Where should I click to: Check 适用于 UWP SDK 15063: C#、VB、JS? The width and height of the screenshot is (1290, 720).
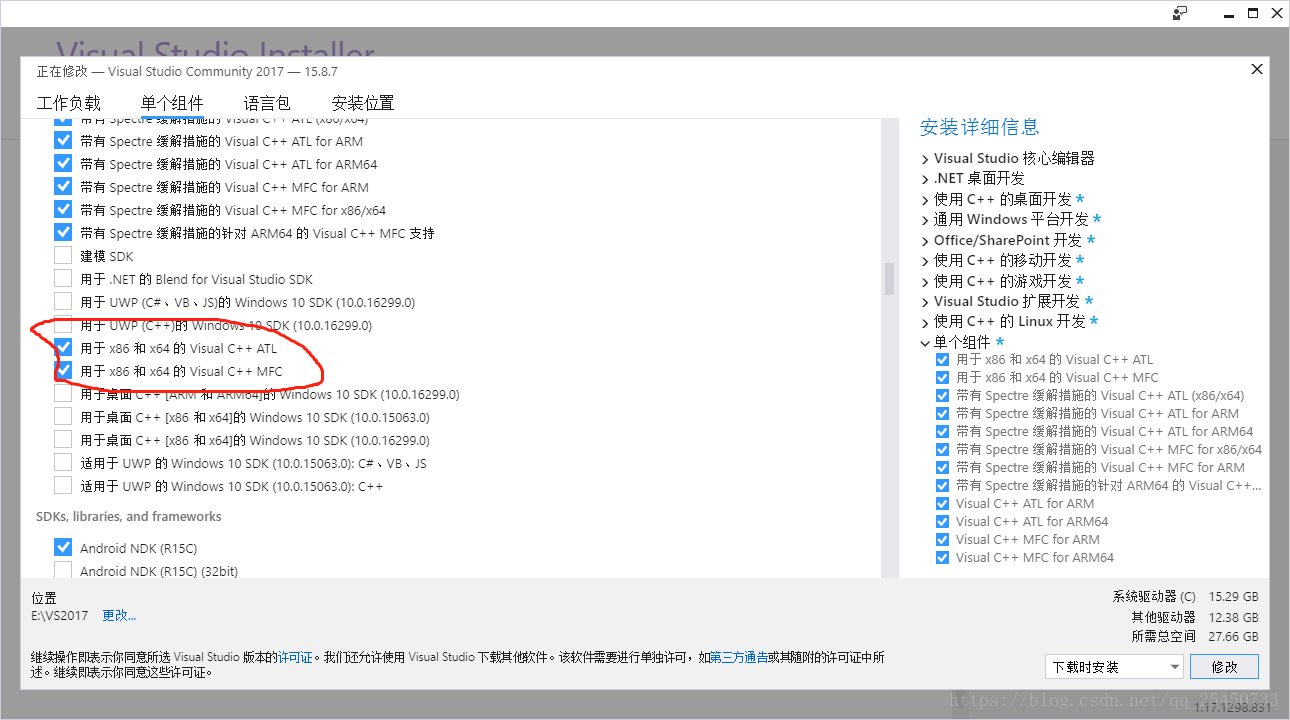click(63, 463)
